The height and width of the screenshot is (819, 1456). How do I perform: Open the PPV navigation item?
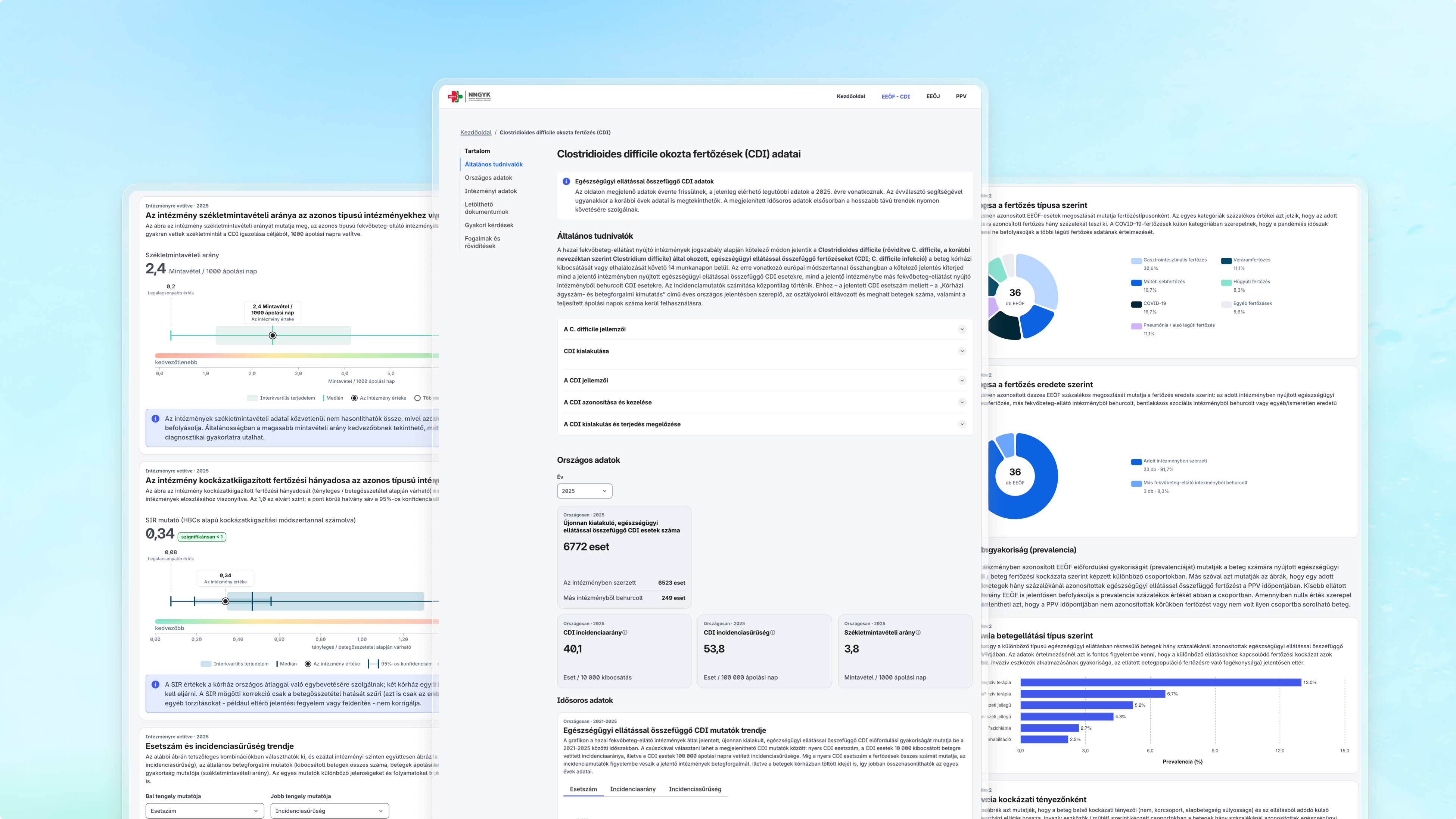[x=961, y=96]
